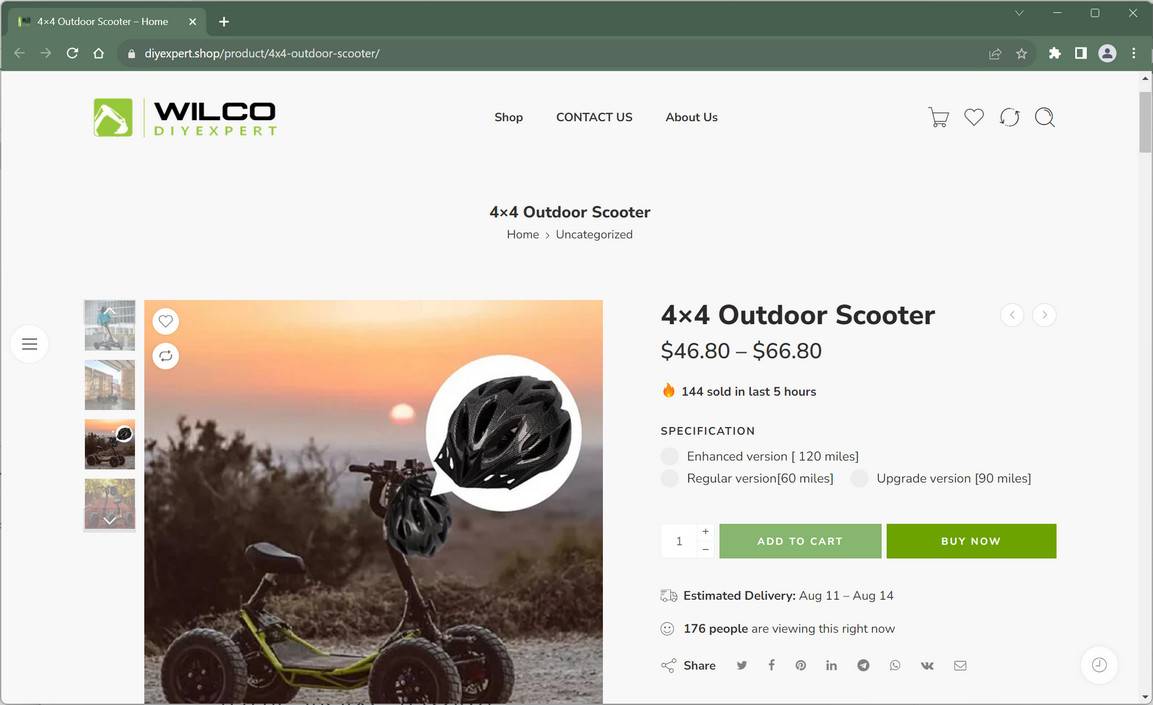This screenshot has width=1153, height=705.
Task: Click the ADD TO CART button
Action: (800, 541)
